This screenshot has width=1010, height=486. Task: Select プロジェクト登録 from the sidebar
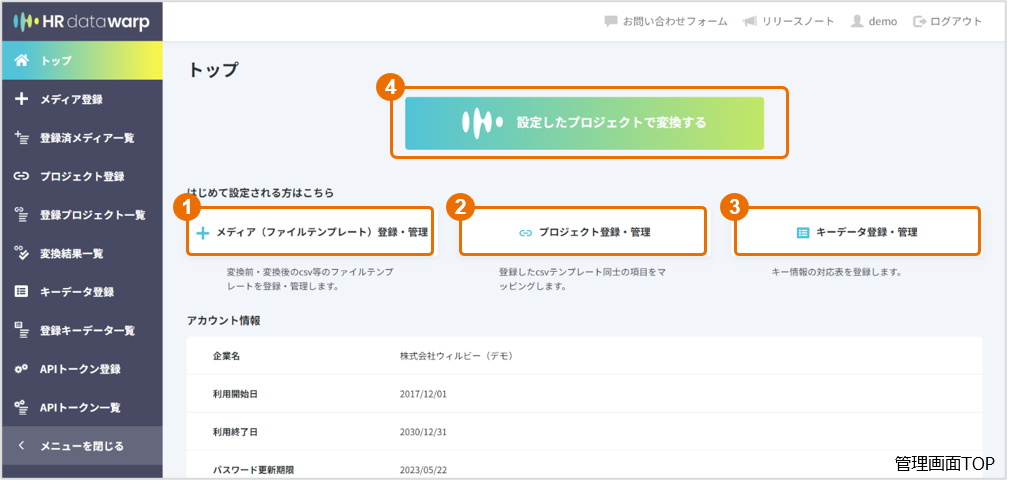tap(82, 176)
